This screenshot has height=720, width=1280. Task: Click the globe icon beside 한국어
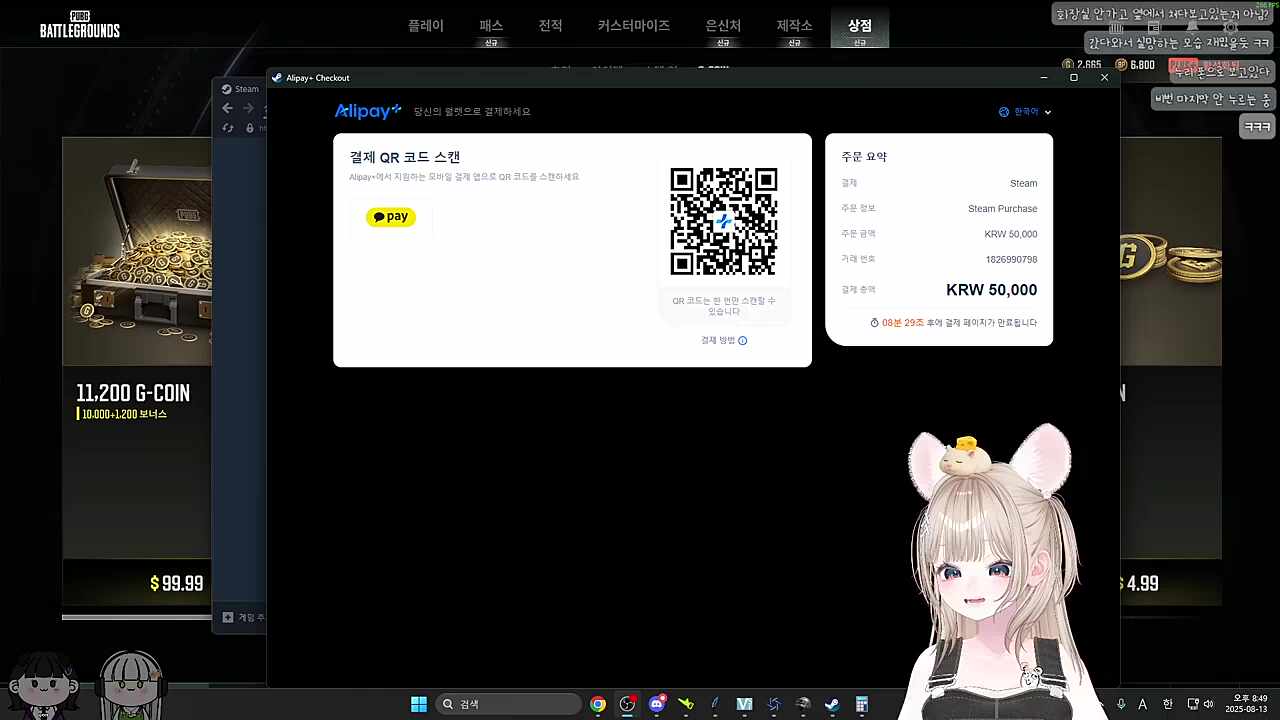click(x=1004, y=112)
